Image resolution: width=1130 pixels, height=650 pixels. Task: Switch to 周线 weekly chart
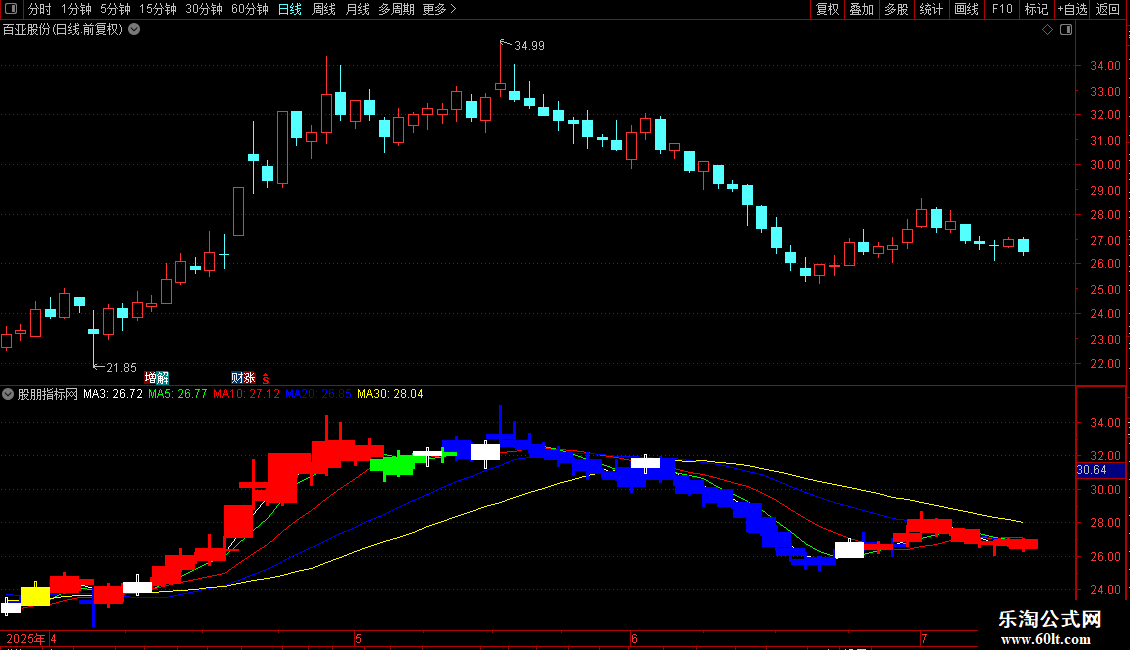pyautogui.click(x=324, y=9)
